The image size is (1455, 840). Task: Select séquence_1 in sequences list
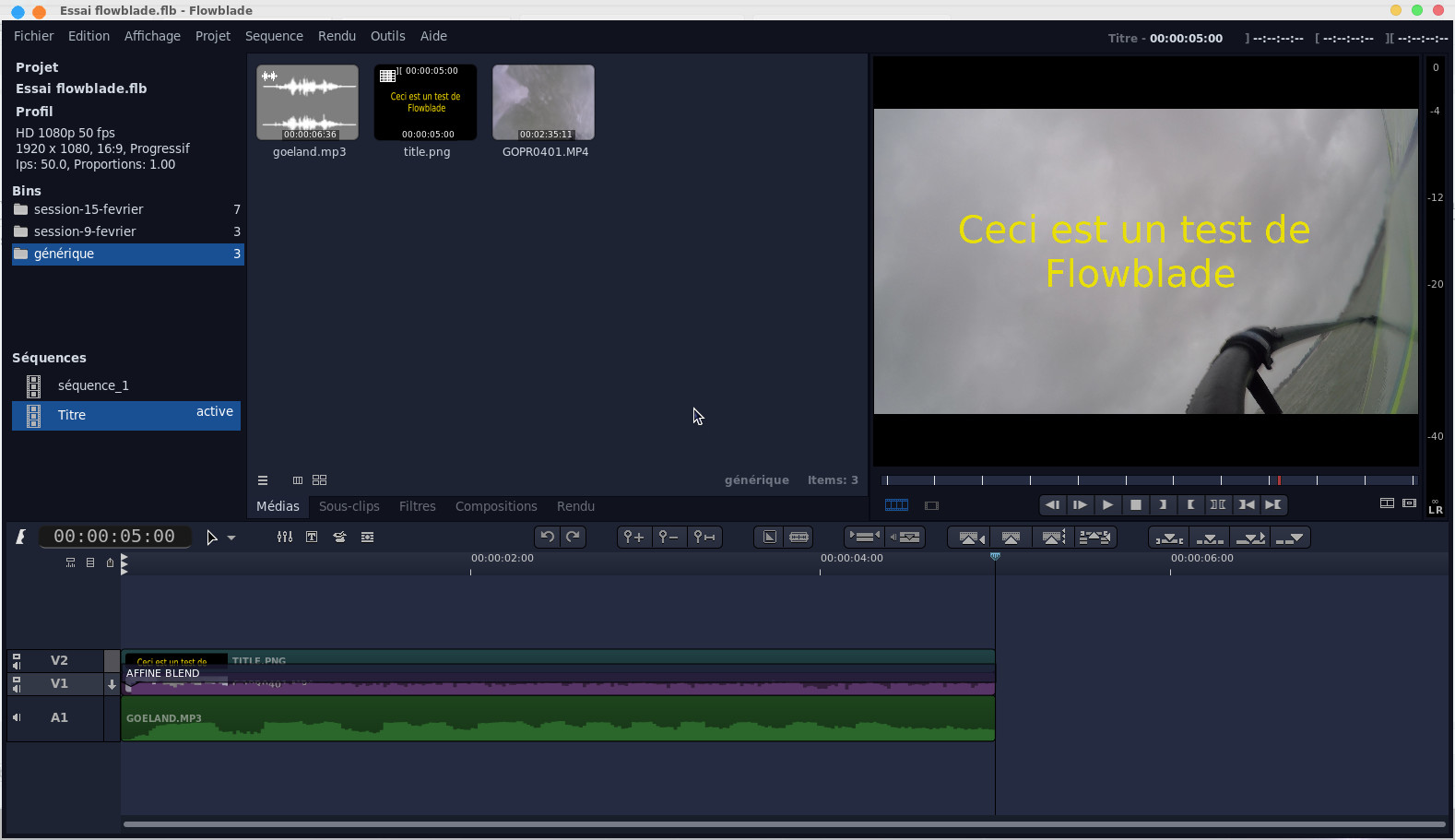point(126,385)
